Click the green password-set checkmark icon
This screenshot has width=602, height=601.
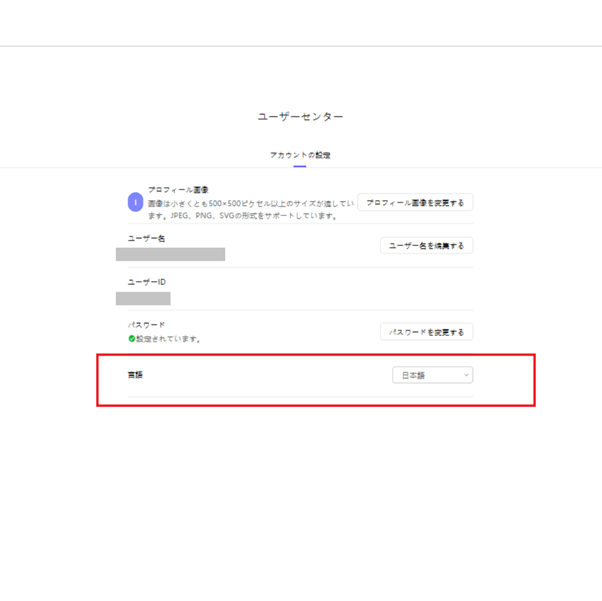(x=131, y=338)
